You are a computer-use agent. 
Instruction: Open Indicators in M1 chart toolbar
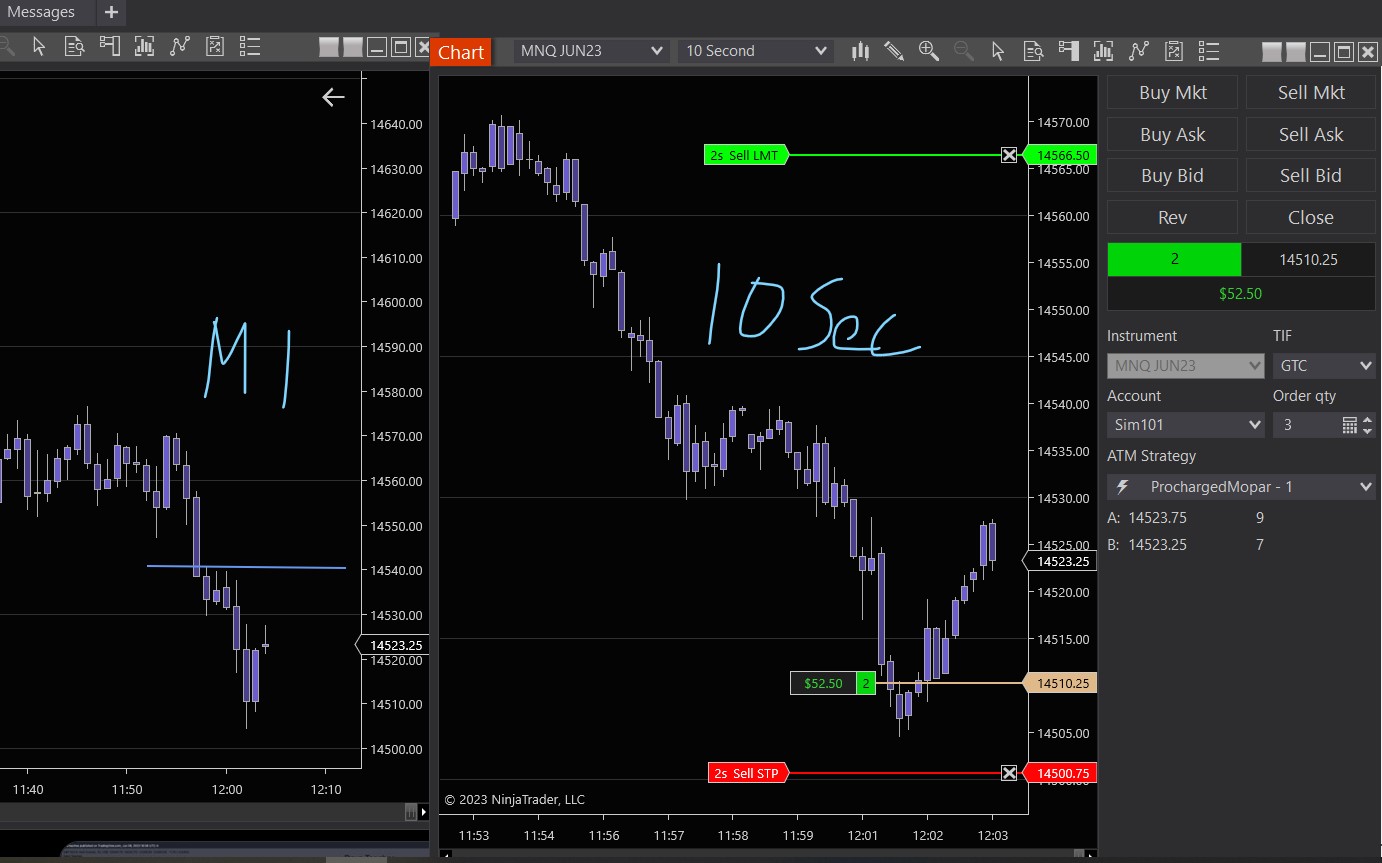[x=180, y=46]
